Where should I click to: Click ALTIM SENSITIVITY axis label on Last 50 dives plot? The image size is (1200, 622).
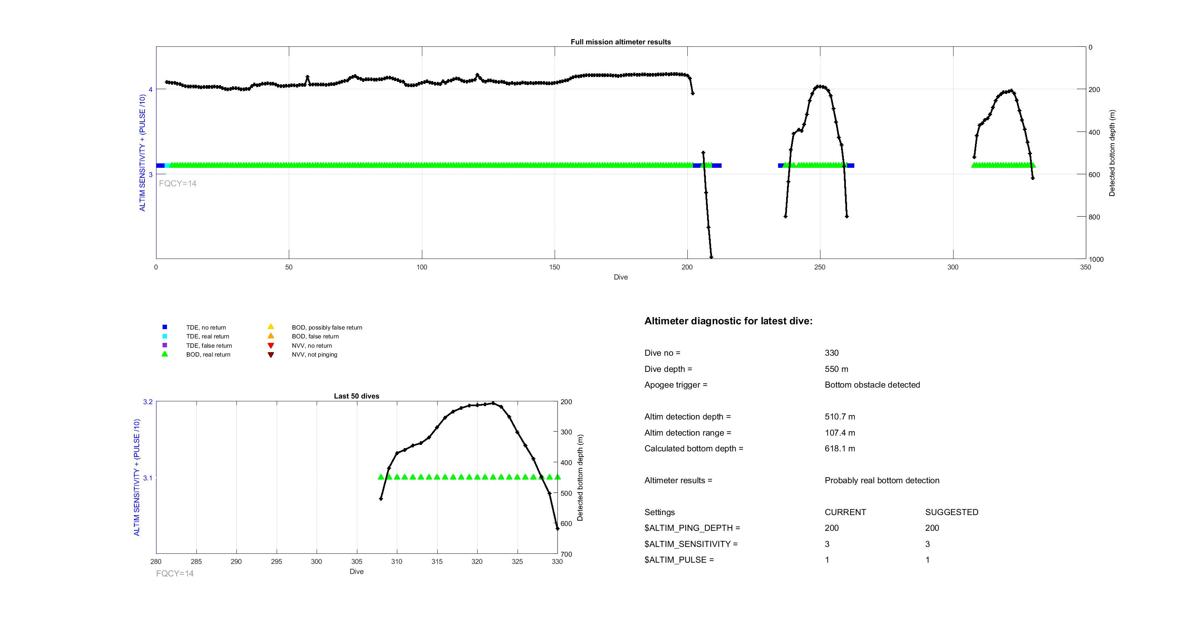pyautogui.click(x=136, y=478)
